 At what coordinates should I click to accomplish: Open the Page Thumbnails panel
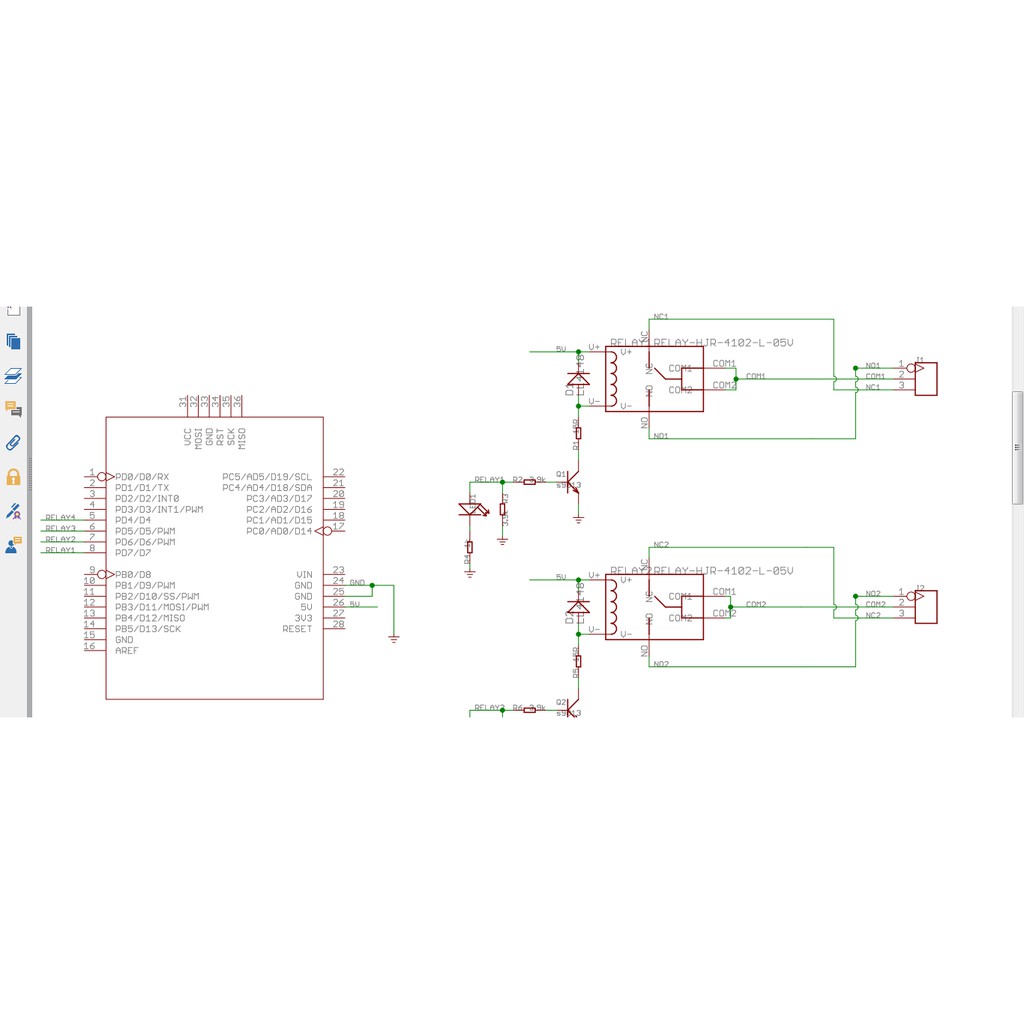tap(13, 342)
